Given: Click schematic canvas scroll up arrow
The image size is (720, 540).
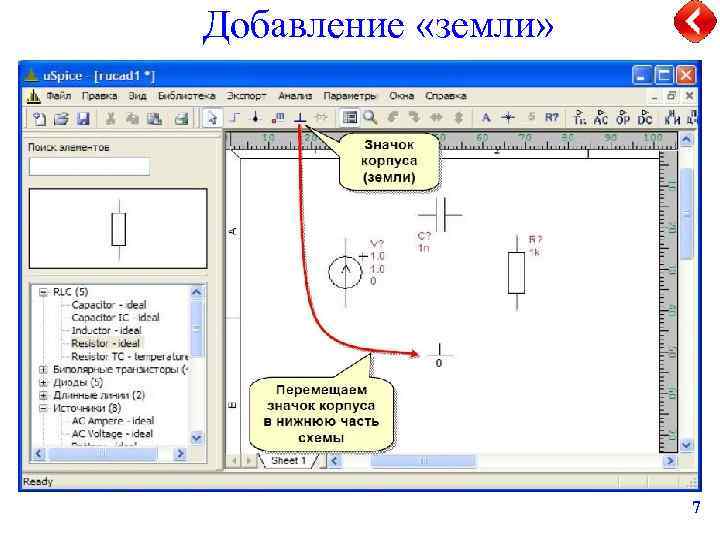Looking at the screenshot, I should pos(686,139).
